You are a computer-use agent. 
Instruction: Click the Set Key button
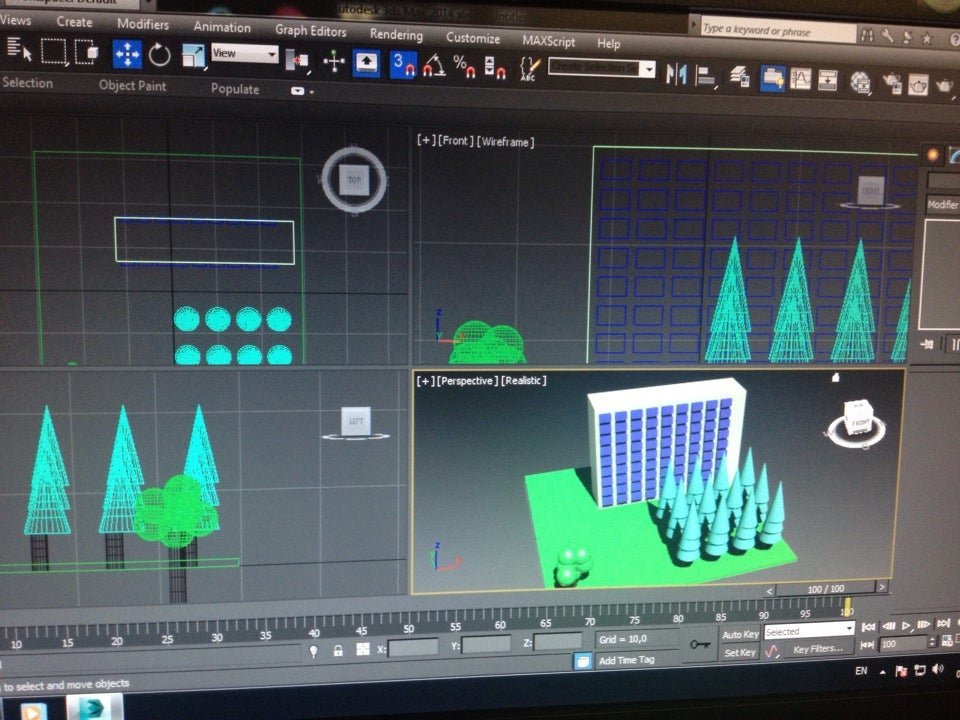[x=740, y=652]
